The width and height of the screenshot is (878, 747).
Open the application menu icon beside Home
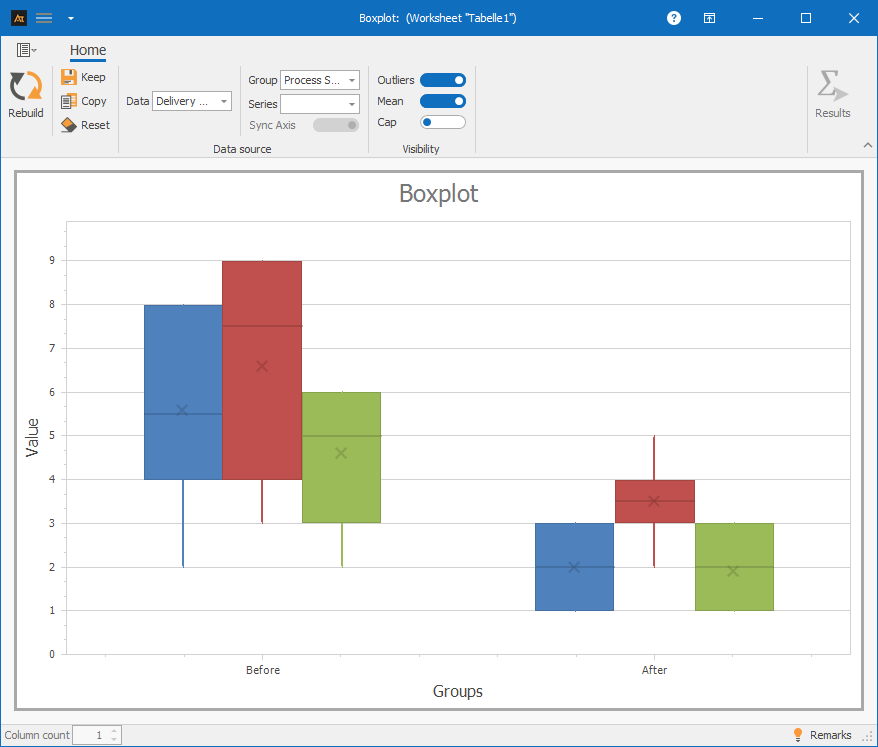pos(26,50)
